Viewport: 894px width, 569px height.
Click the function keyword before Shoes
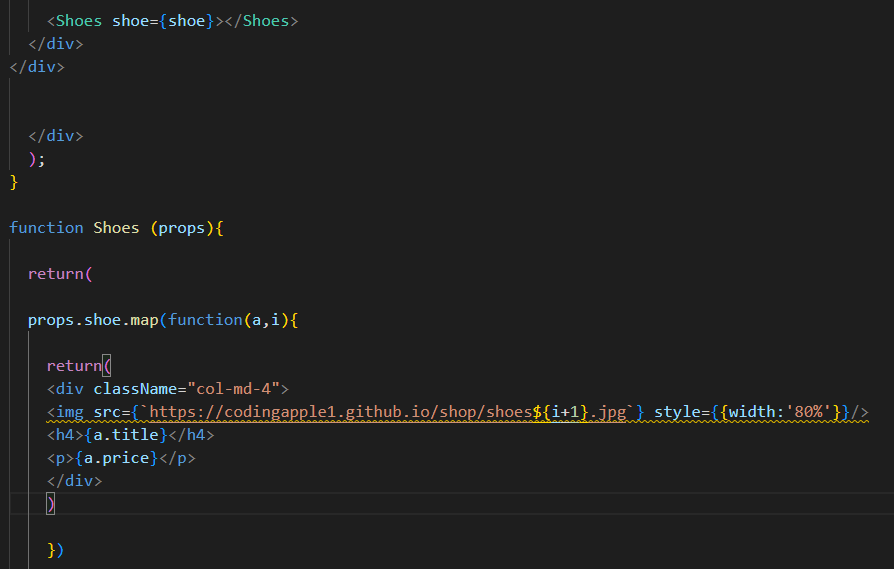pos(46,228)
